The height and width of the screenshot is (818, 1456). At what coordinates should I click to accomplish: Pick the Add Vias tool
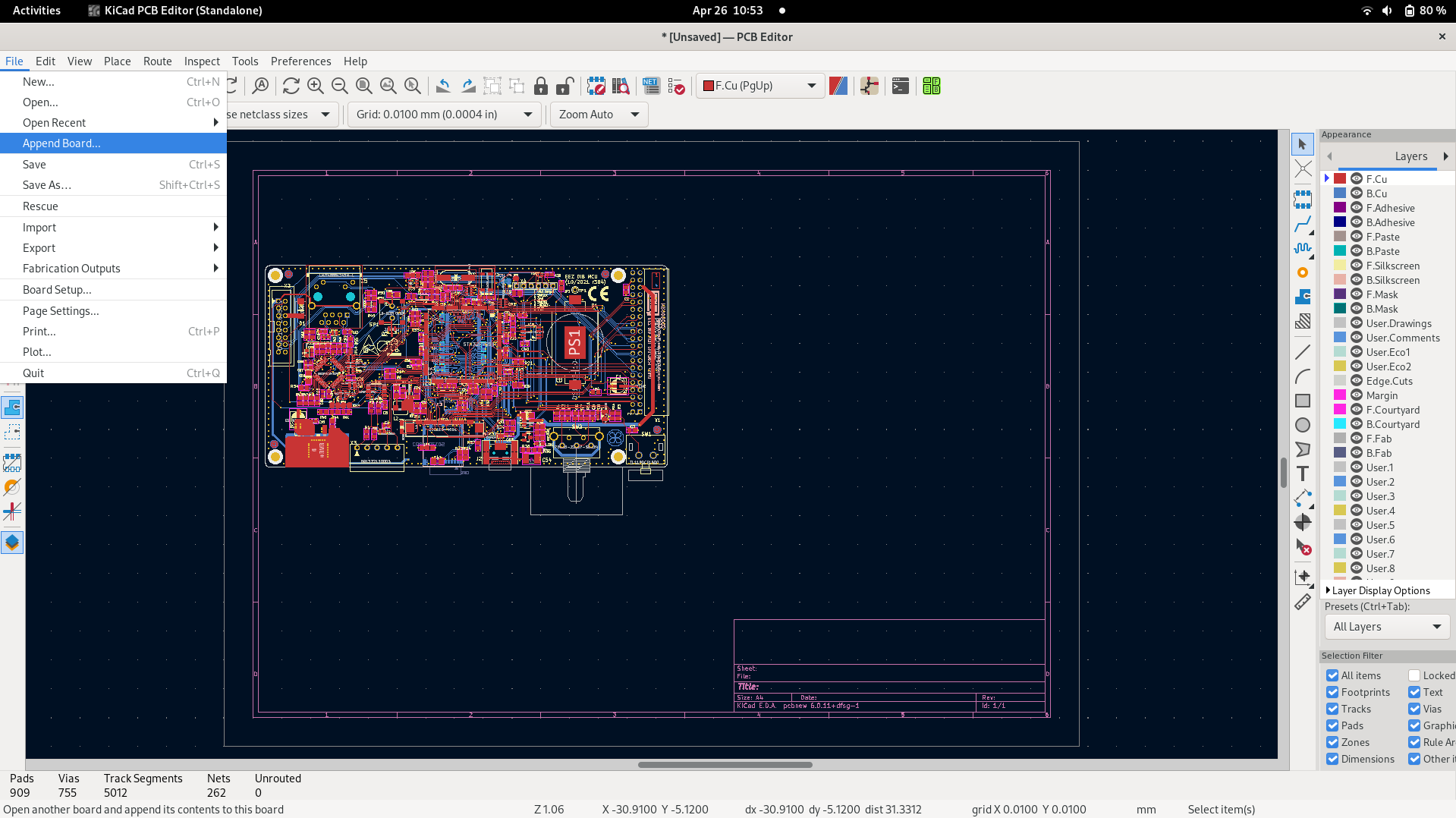point(1302,272)
